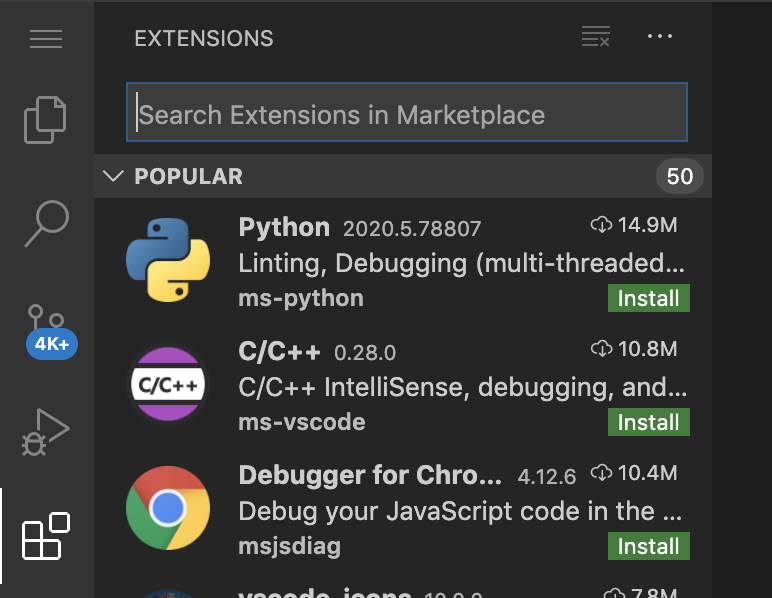Screen dimensions: 772x598
Task: Click the C/C++ extension logo
Action: (x=168, y=384)
